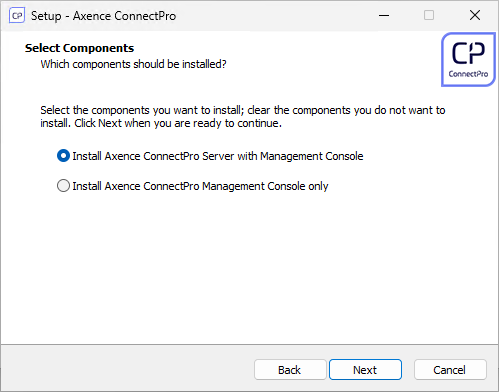Click the component selection instruction paragraph
The height and width of the screenshot is (392, 499).
[243, 117]
